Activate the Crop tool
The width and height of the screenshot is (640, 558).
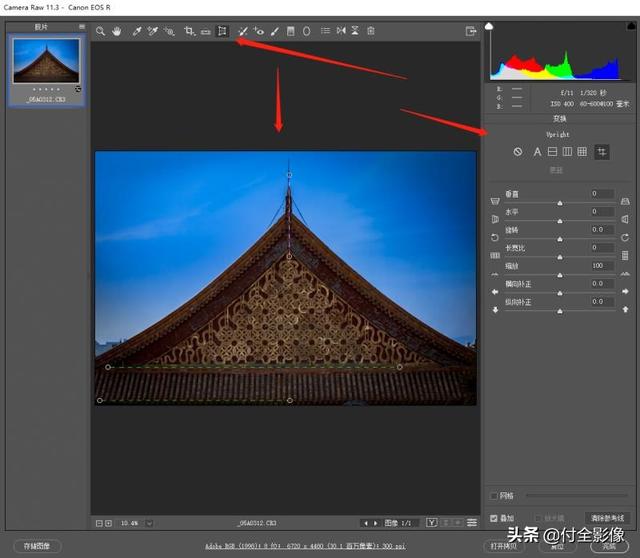click(188, 31)
